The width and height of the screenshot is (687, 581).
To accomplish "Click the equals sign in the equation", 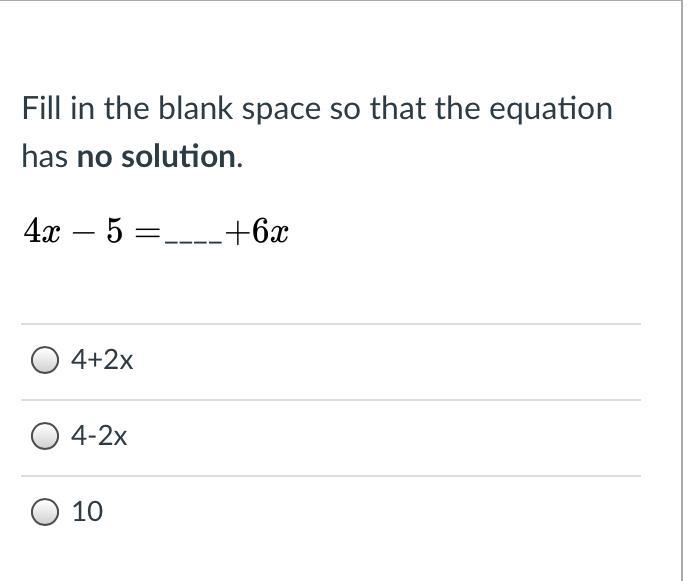I will 148,234.
